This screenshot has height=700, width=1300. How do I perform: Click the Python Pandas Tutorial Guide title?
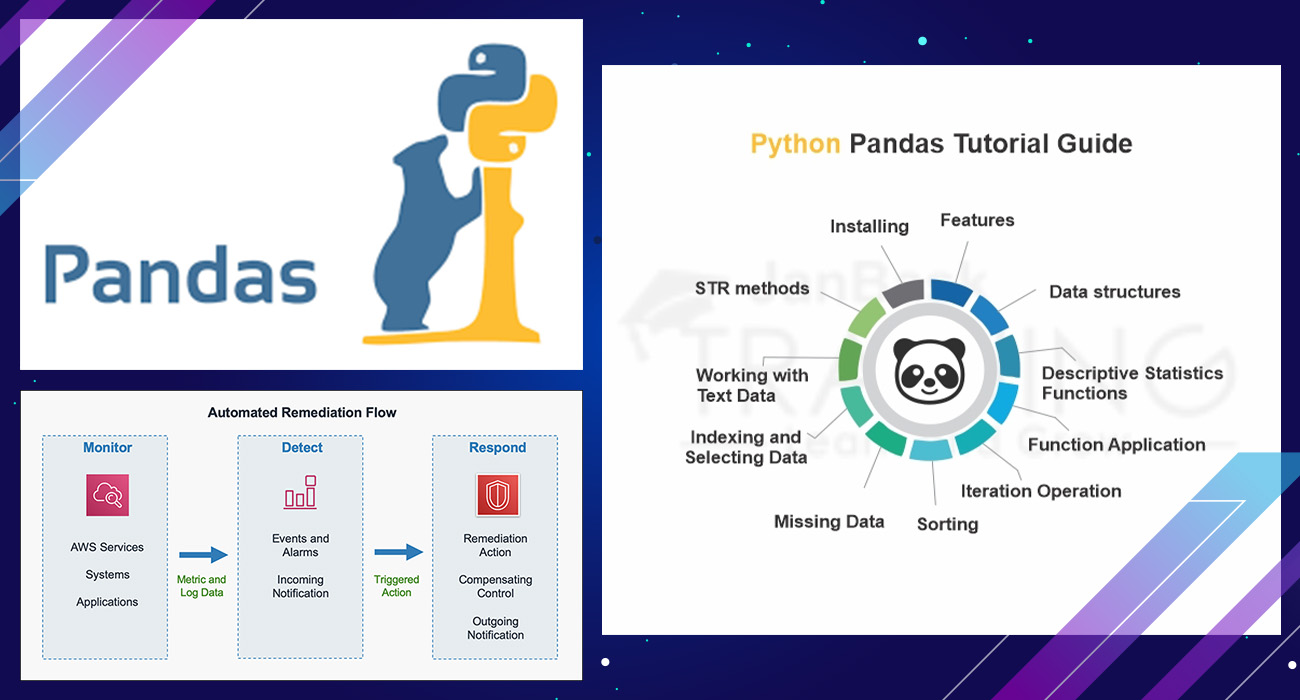click(941, 143)
